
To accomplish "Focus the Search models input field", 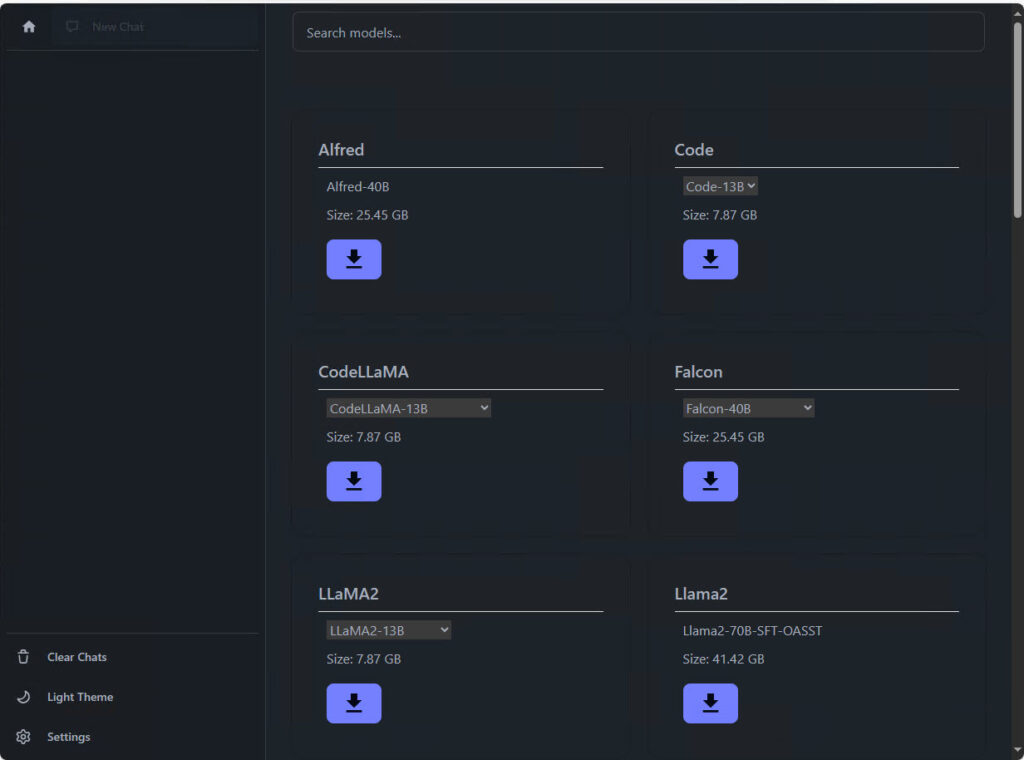I will (638, 33).
